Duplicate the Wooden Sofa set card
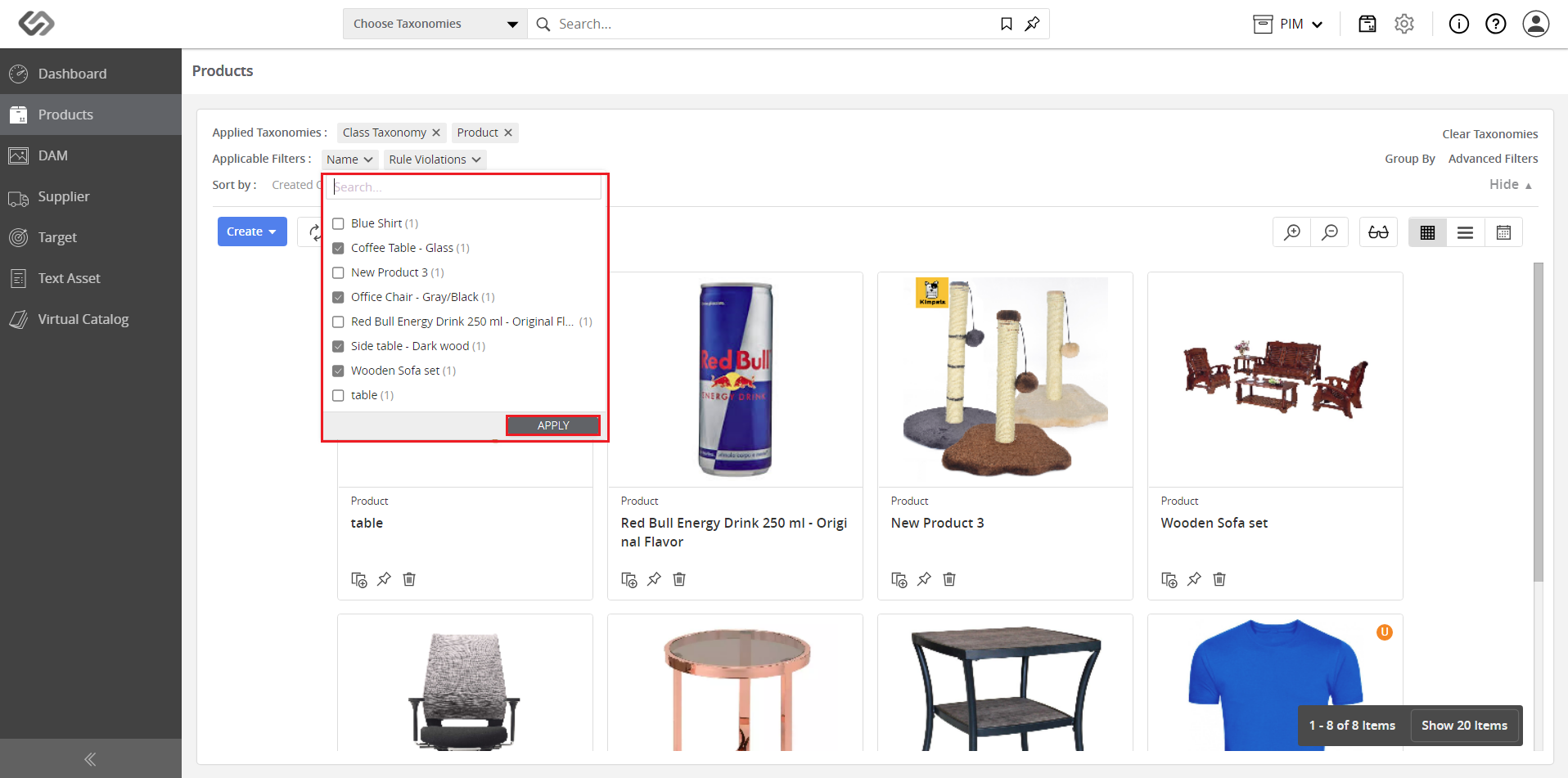The width and height of the screenshot is (1568, 778). (x=1169, y=579)
